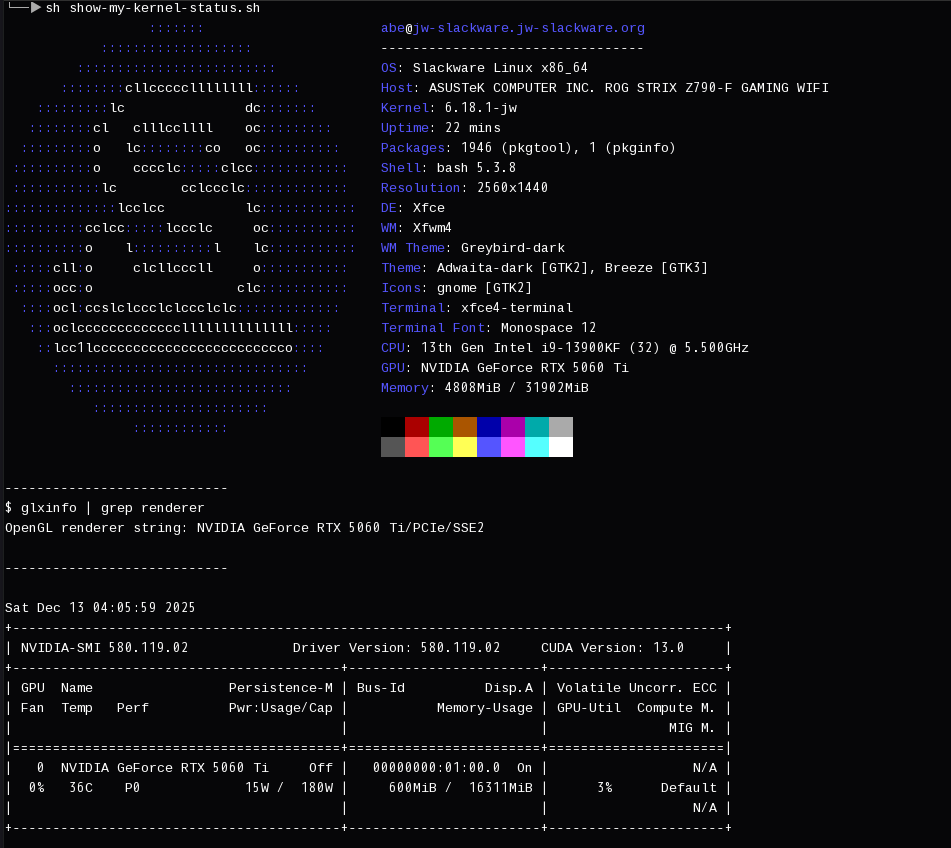Pick the bright yellow palette swatch
The width and height of the screenshot is (951, 848).
click(x=465, y=447)
